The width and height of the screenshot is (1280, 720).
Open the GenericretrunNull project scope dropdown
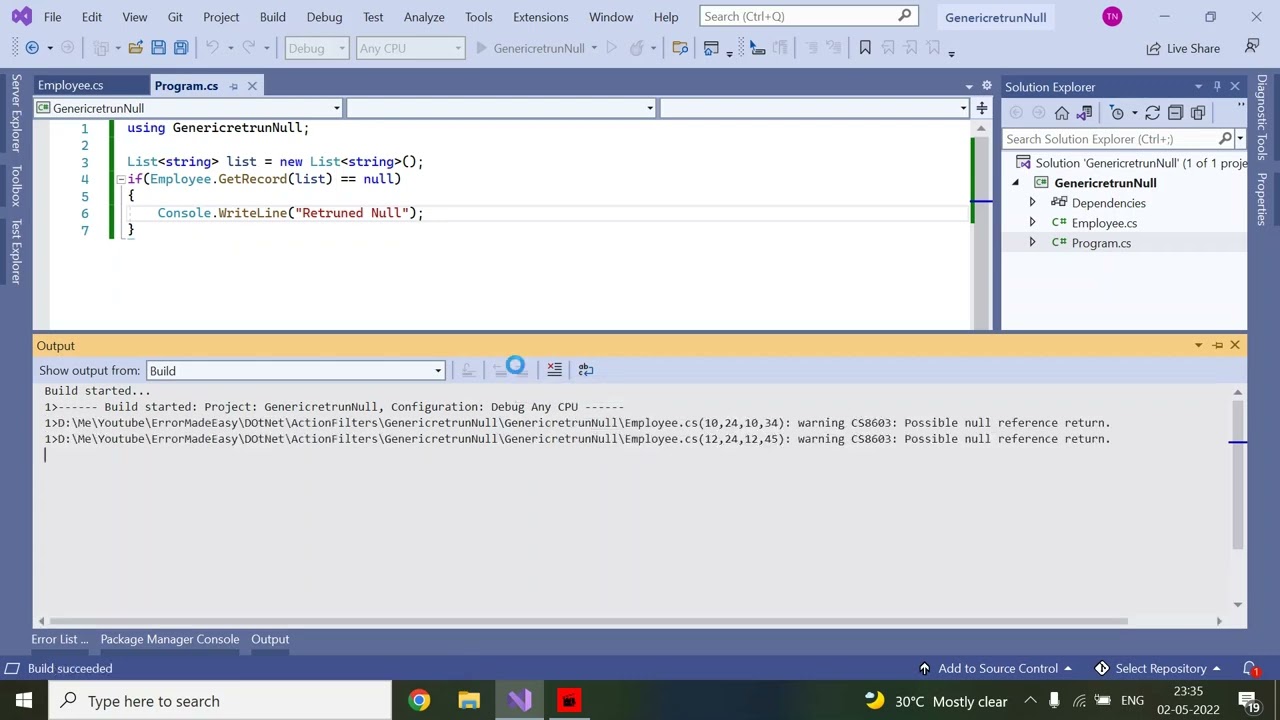pyautogui.click(x=189, y=108)
